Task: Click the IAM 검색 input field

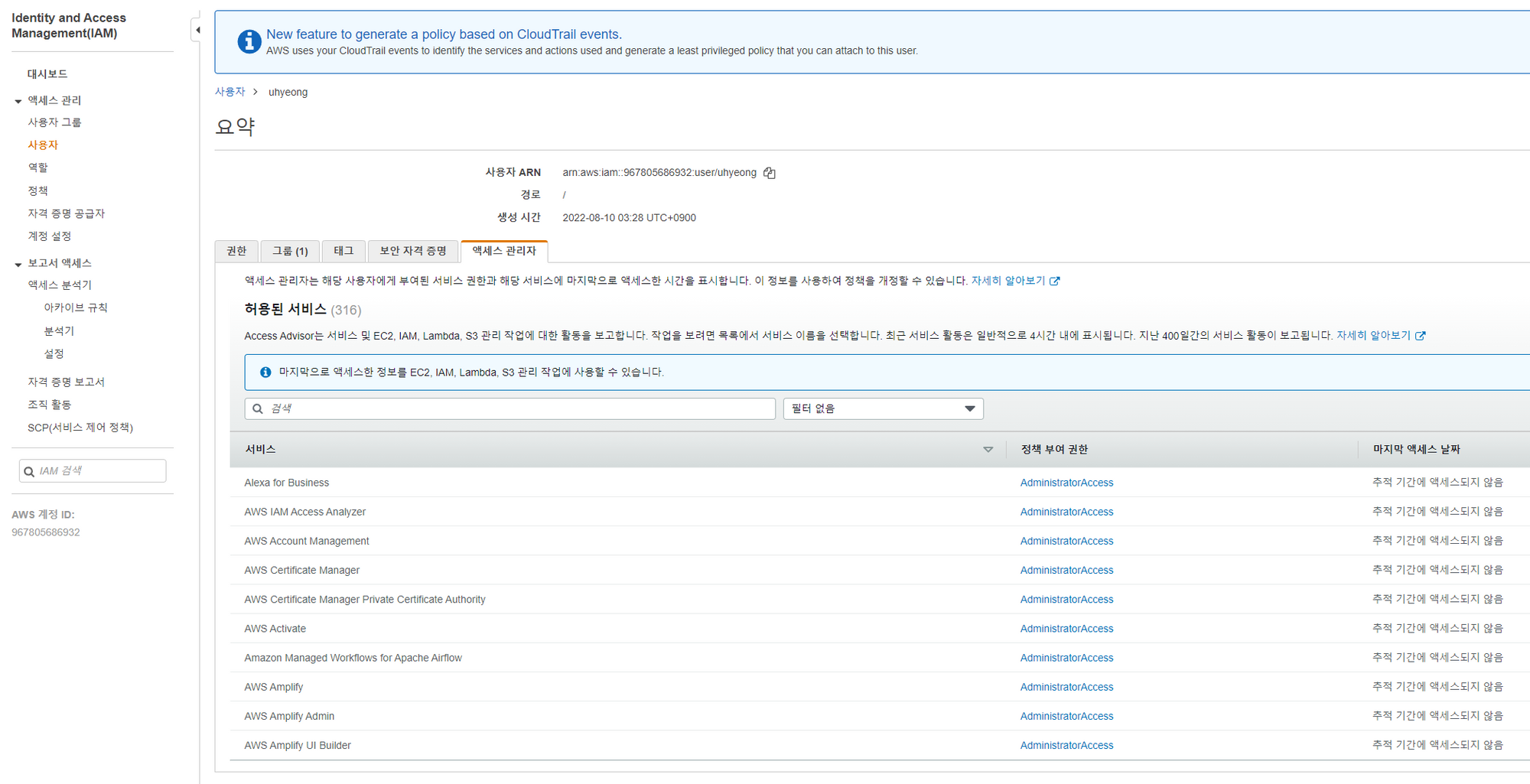Action: pos(93,471)
